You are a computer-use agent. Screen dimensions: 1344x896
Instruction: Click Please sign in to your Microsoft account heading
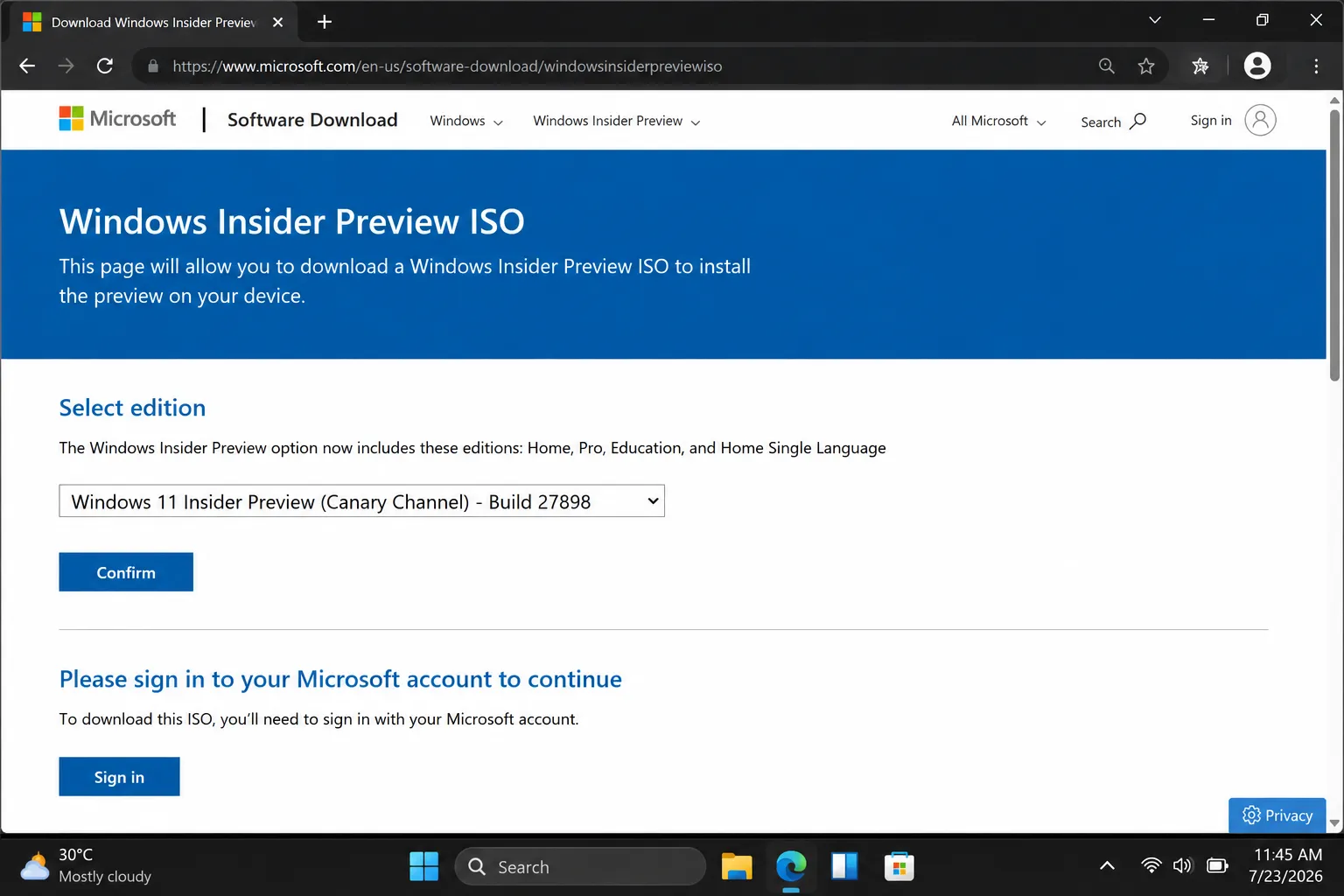pyautogui.click(x=340, y=679)
